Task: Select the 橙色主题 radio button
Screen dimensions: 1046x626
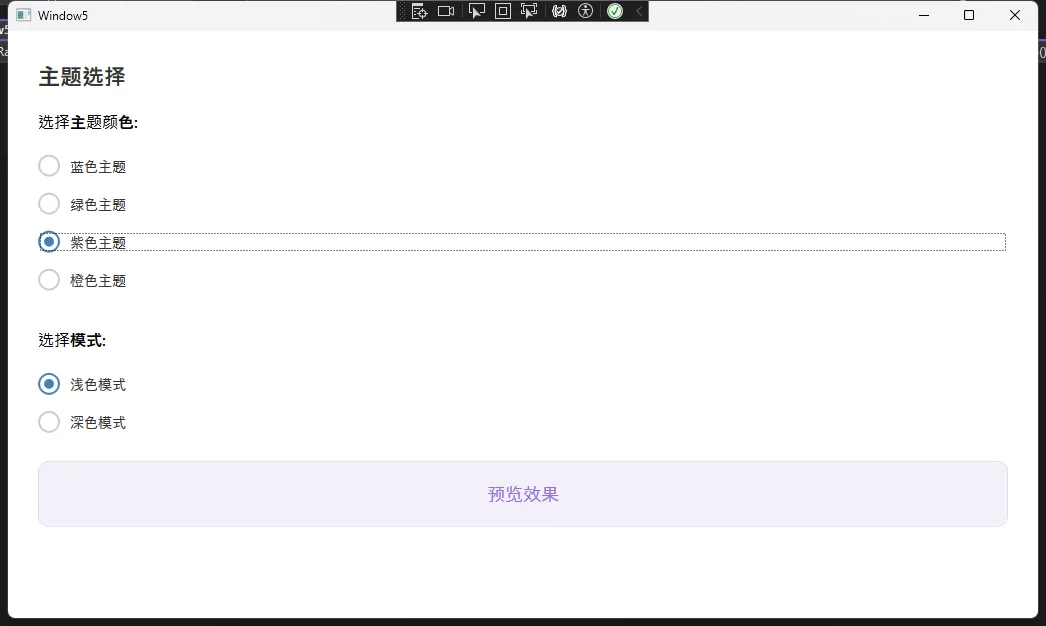Action: (48, 280)
